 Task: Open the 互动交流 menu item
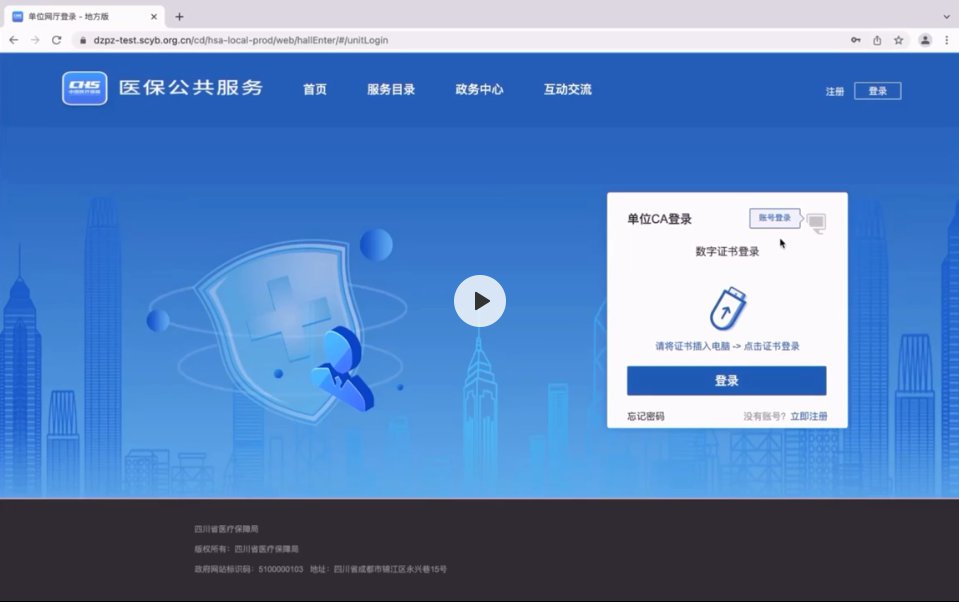[568, 89]
